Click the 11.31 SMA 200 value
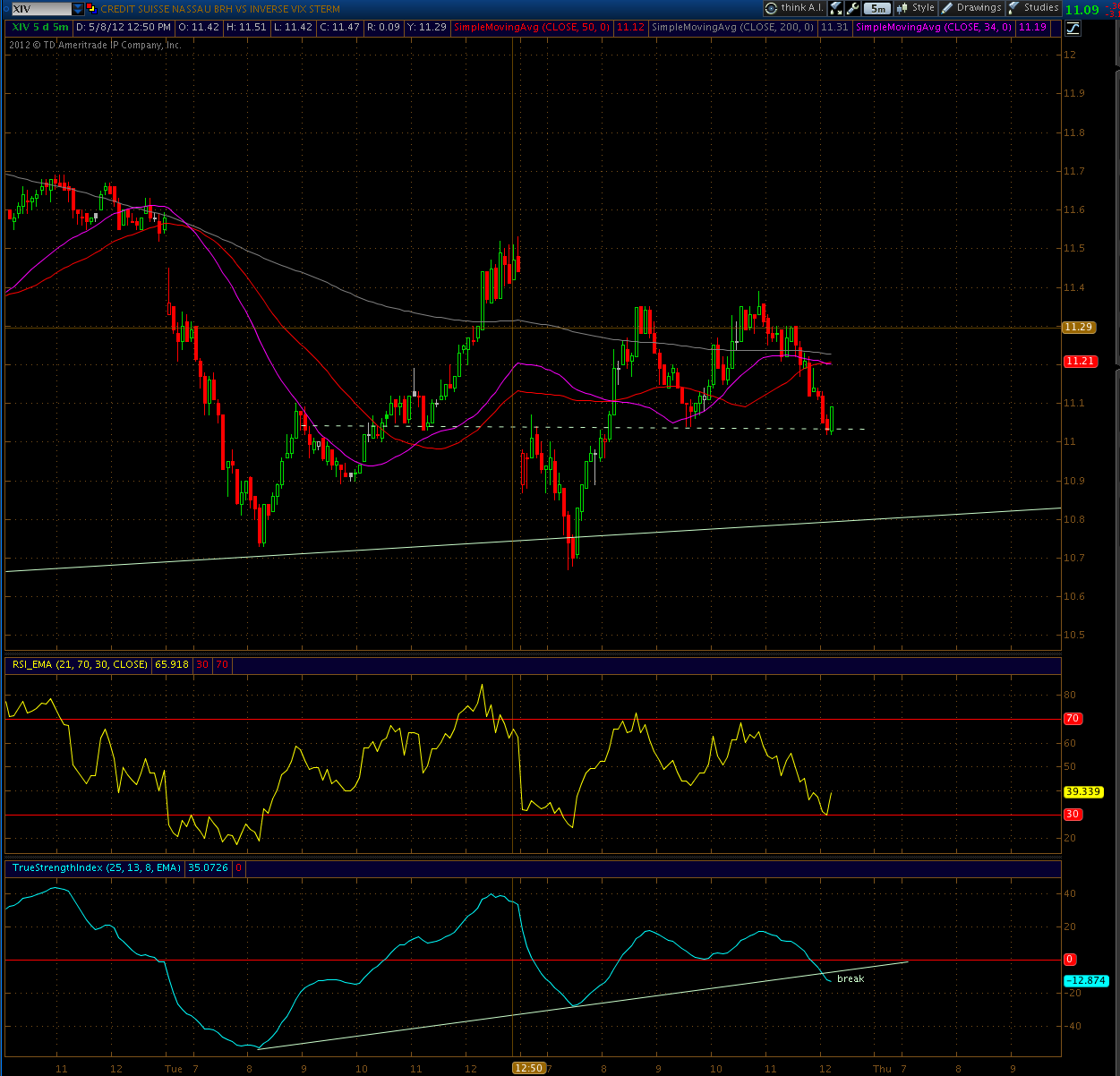 (834, 27)
